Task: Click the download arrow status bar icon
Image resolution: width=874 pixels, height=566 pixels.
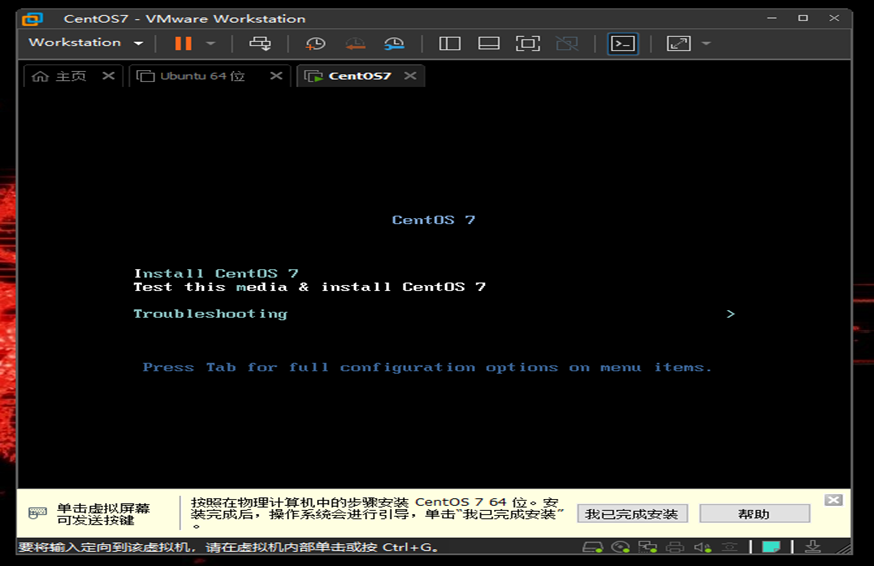Action: pos(813,547)
